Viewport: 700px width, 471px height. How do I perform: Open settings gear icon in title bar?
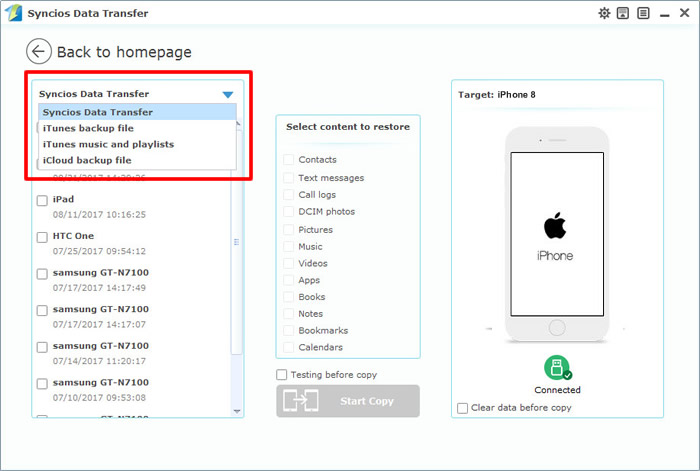pyautogui.click(x=604, y=13)
